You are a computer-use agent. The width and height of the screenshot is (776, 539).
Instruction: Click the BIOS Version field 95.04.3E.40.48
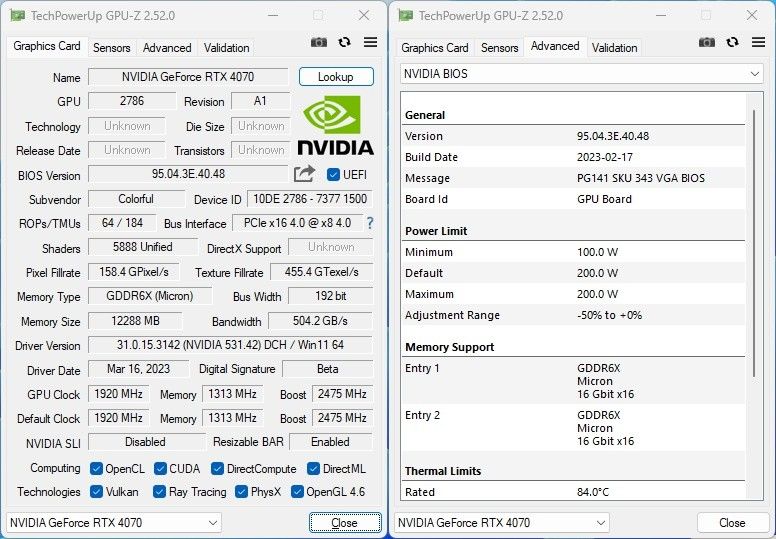pos(188,174)
